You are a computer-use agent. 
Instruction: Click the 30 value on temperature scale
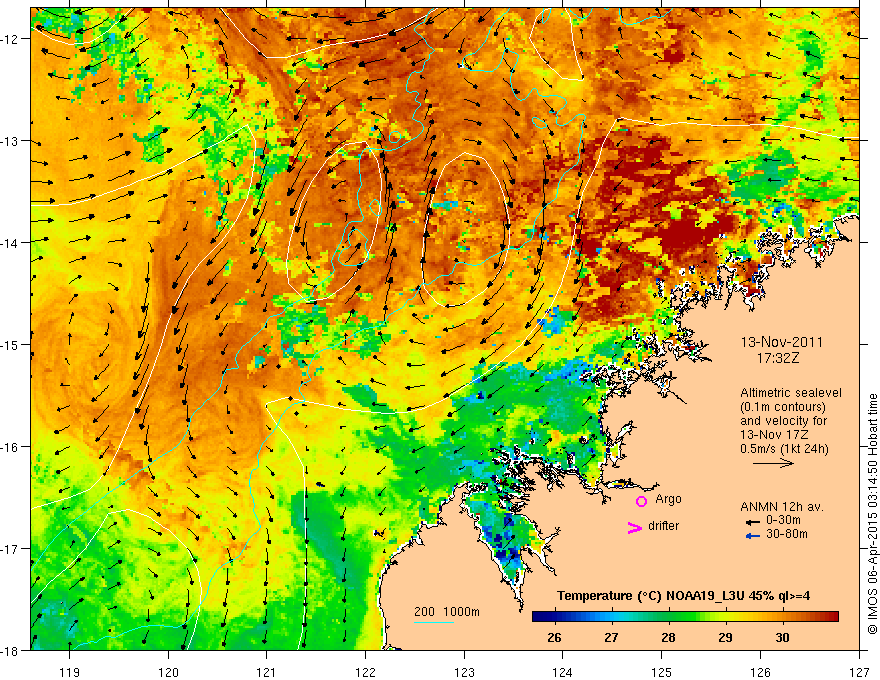[x=782, y=637]
